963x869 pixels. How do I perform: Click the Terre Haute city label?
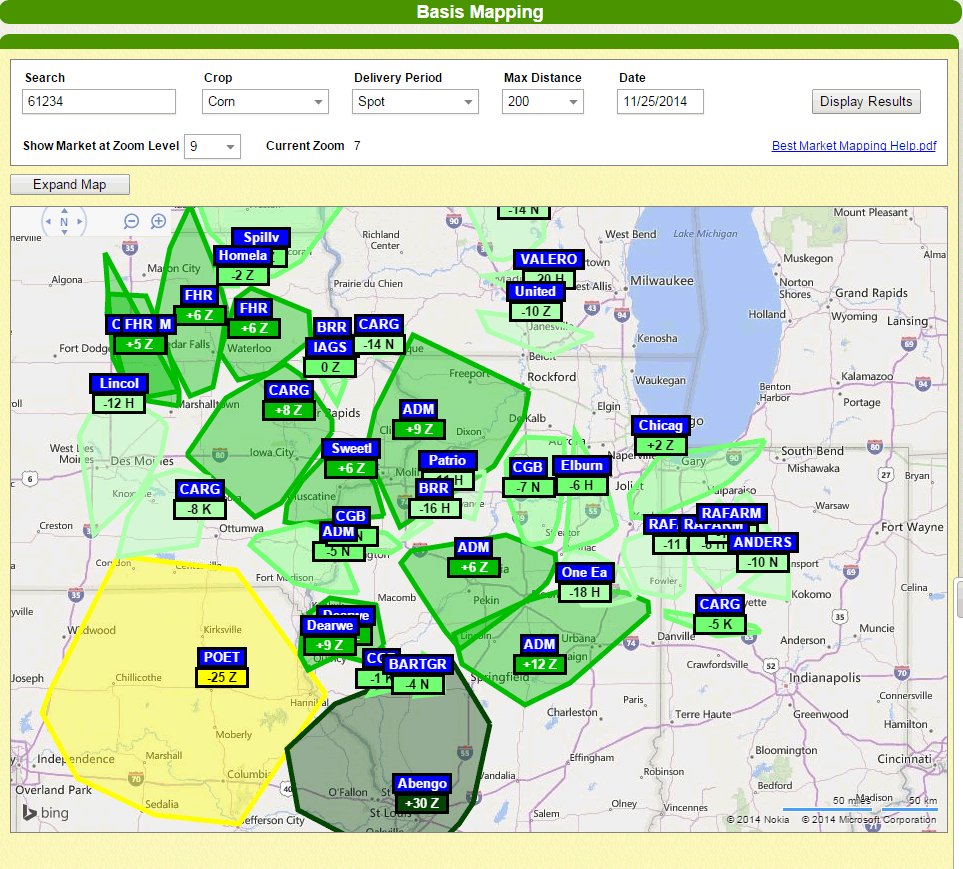pyautogui.click(x=703, y=714)
